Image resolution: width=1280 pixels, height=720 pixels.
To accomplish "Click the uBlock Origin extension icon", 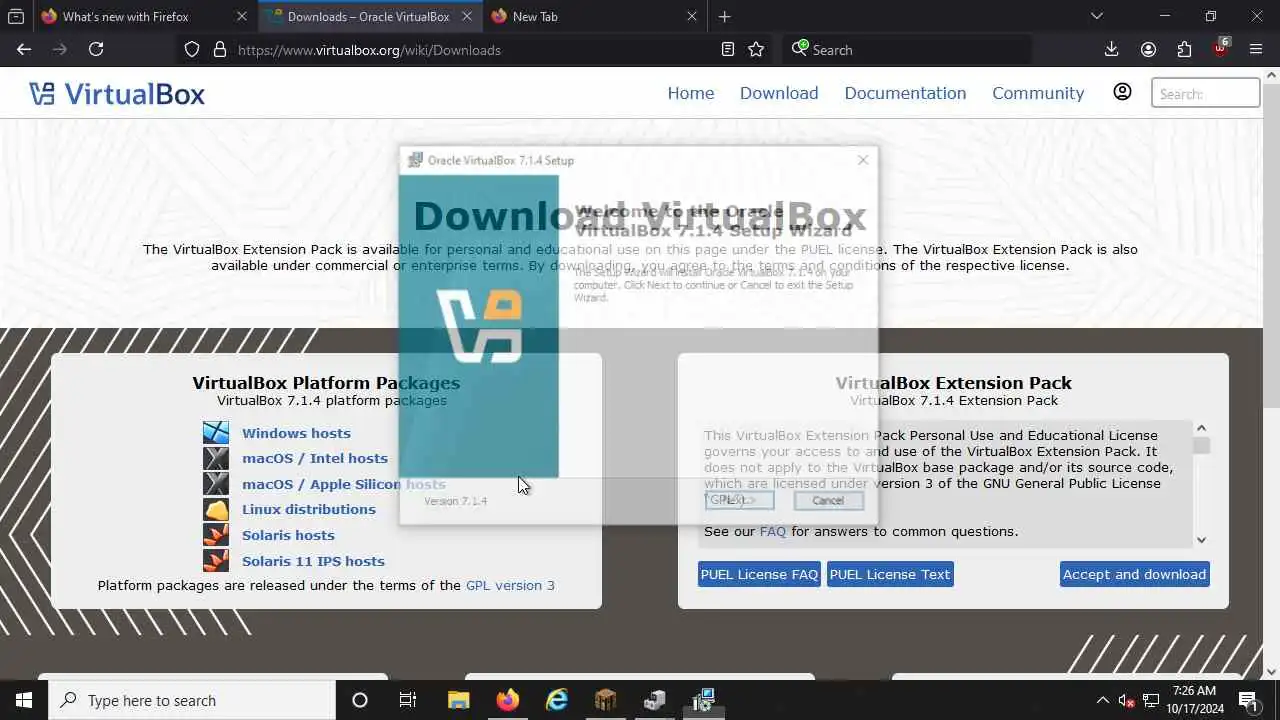I will (x=1221, y=48).
